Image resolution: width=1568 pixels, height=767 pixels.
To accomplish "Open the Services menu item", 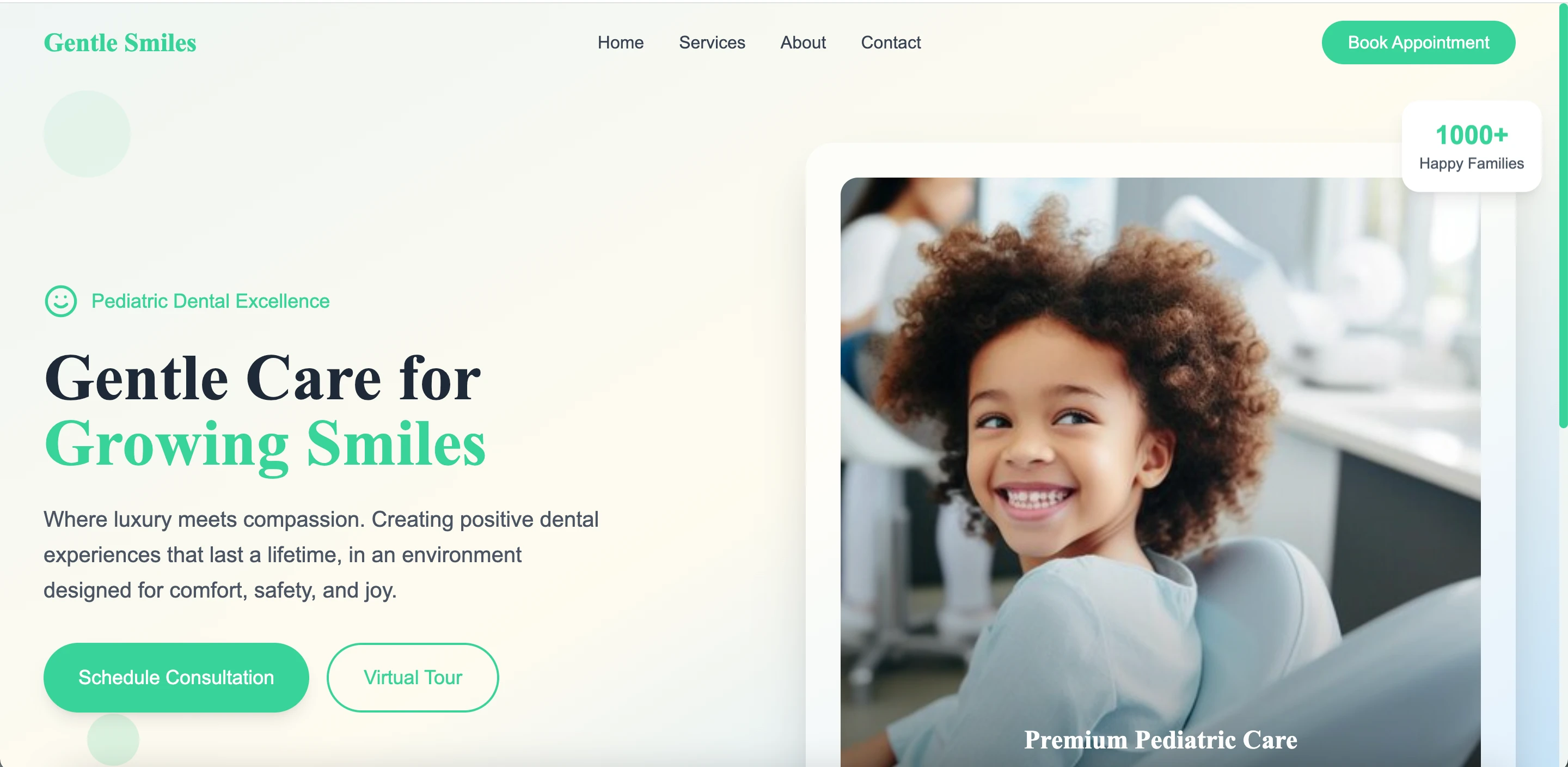I will pos(712,42).
